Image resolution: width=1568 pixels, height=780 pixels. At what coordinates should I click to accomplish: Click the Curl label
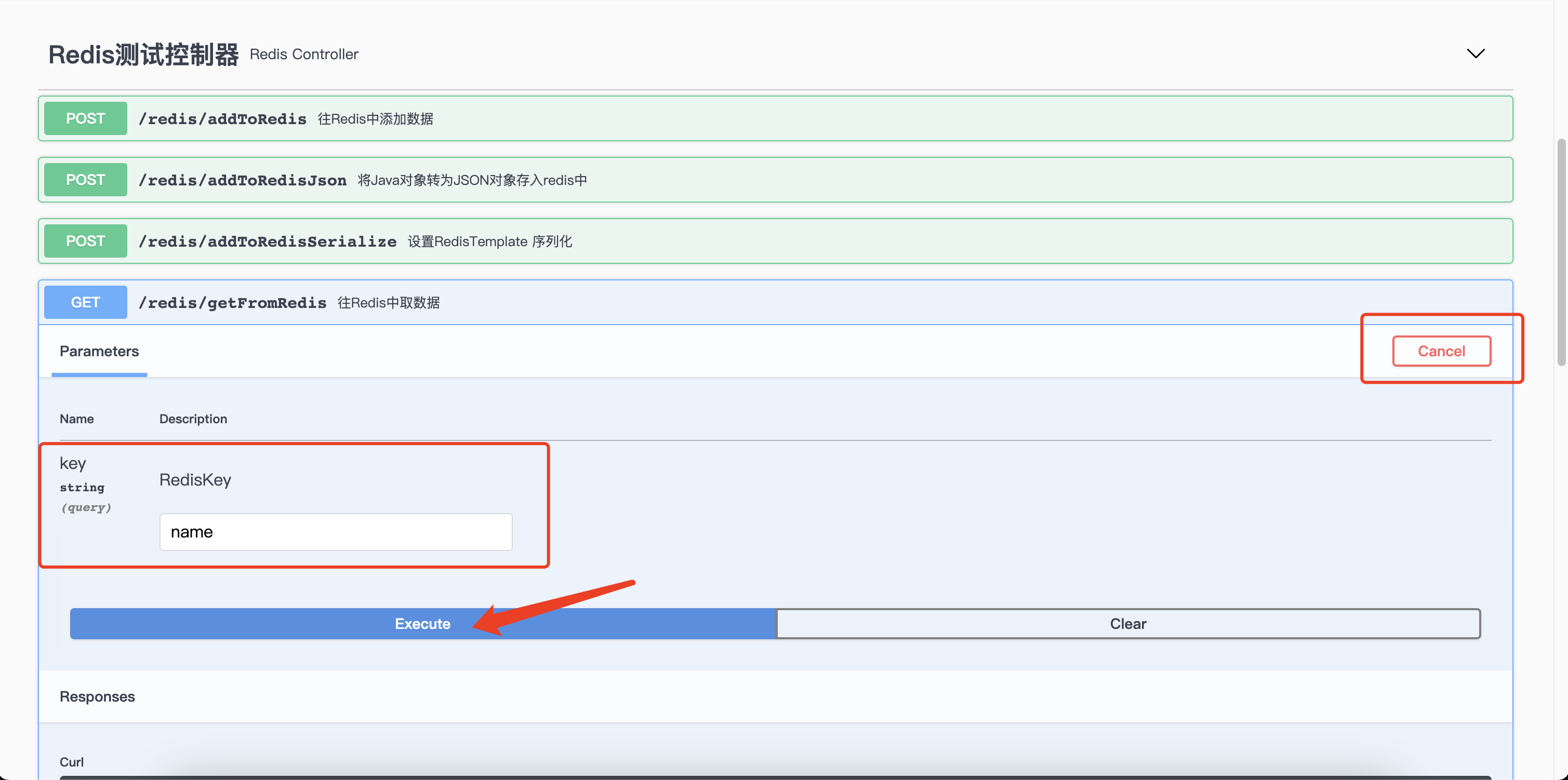pyautogui.click(x=72, y=762)
